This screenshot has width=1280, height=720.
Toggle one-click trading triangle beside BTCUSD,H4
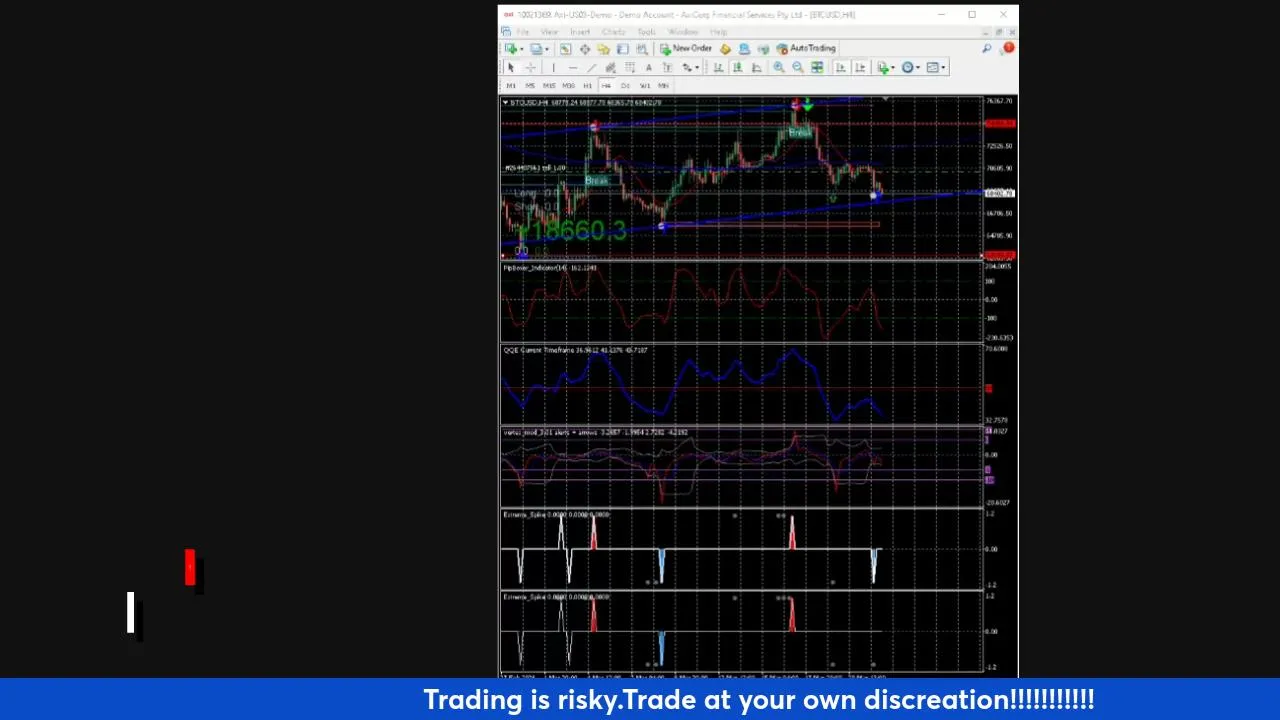point(505,102)
